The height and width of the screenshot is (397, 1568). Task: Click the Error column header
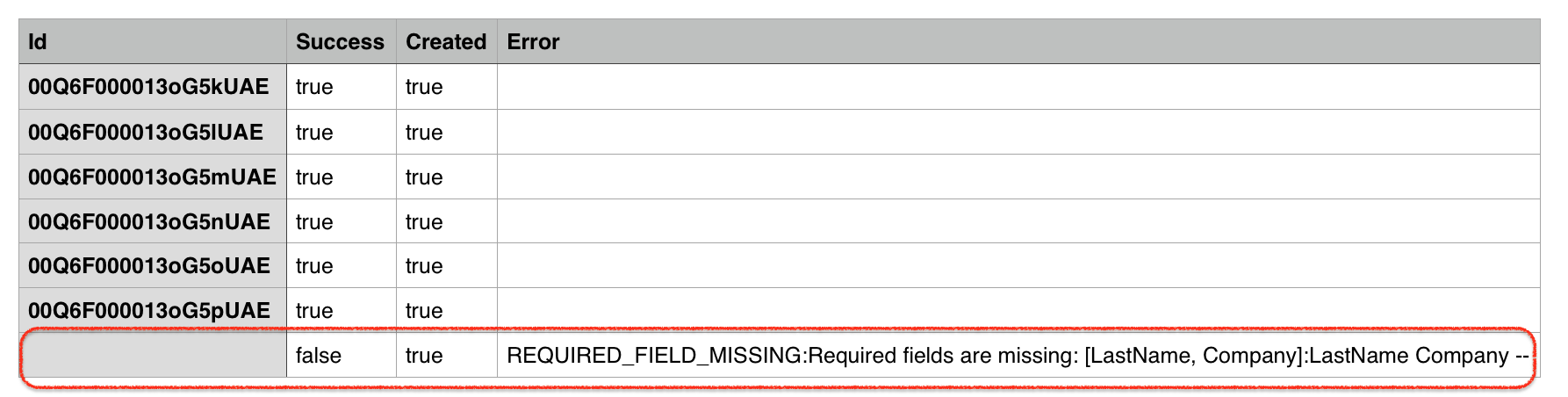[x=1018, y=41]
